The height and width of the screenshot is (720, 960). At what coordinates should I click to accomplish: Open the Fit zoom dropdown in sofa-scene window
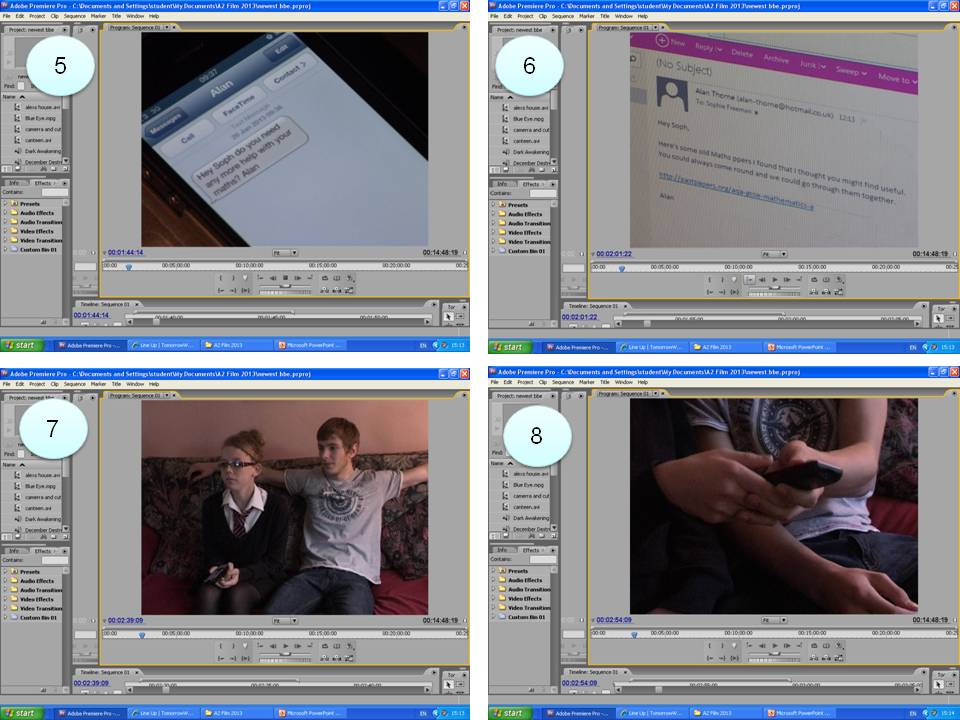pyautogui.click(x=285, y=620)
